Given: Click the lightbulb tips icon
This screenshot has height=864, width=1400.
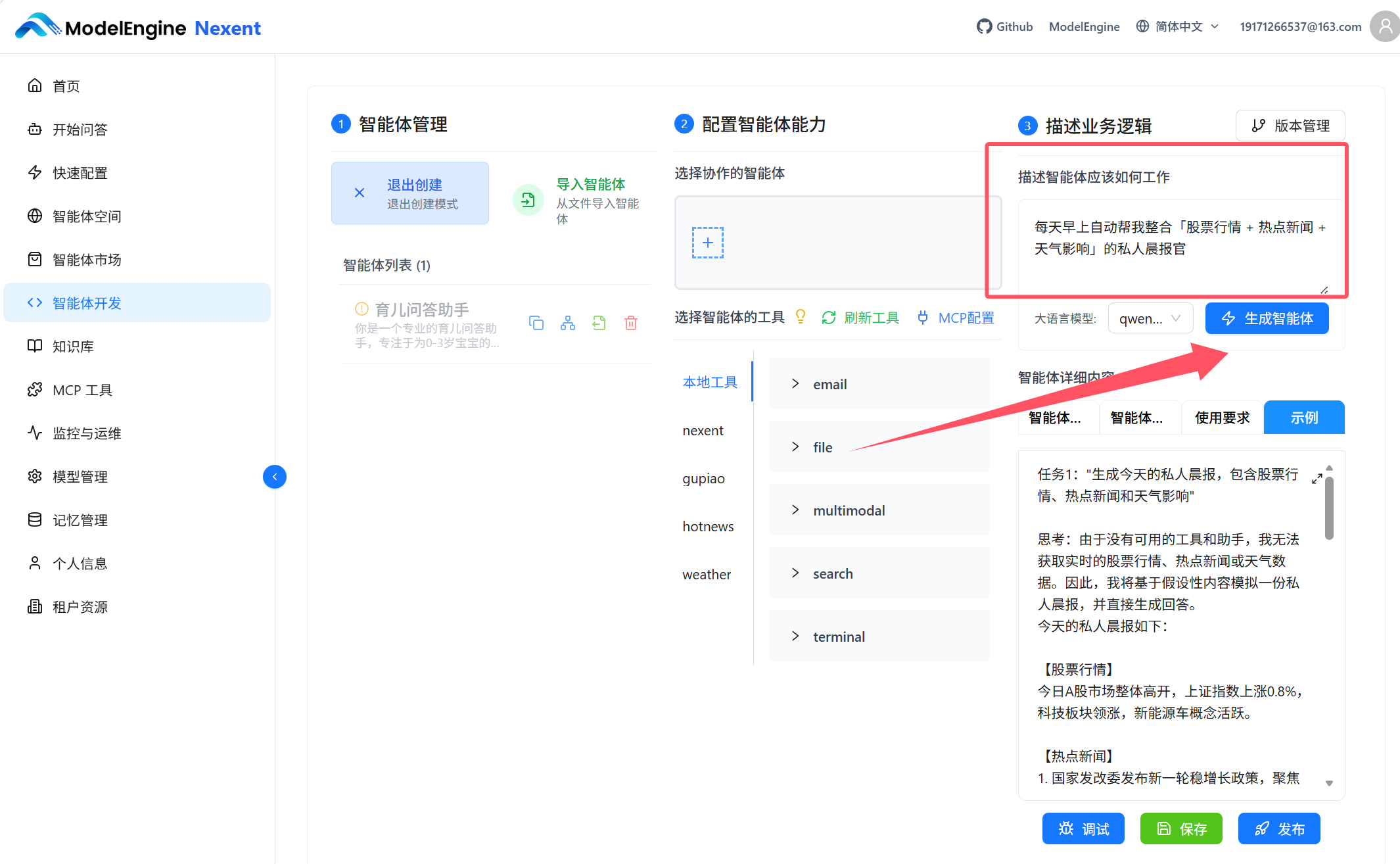Looking at the screenshot, I should 801,317.
